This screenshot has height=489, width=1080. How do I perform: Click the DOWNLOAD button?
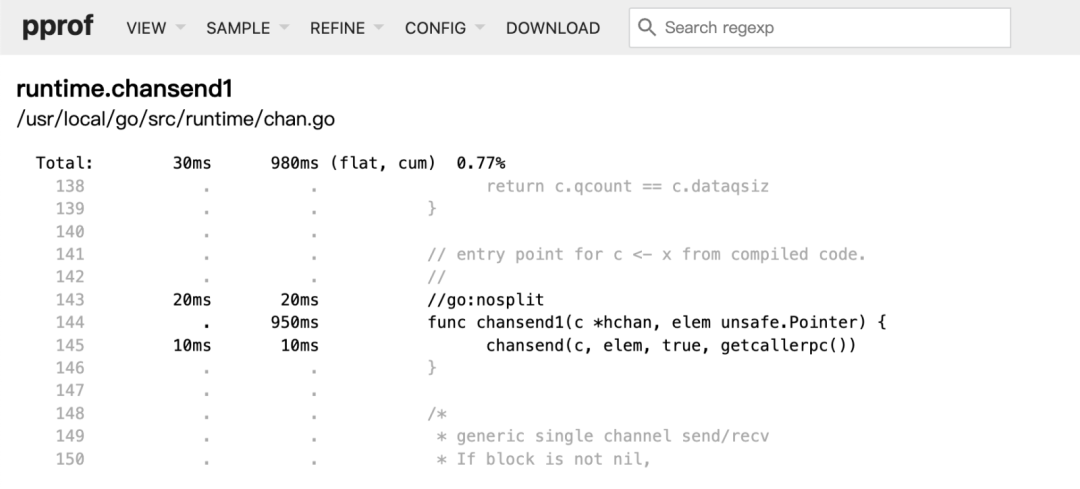552,28
